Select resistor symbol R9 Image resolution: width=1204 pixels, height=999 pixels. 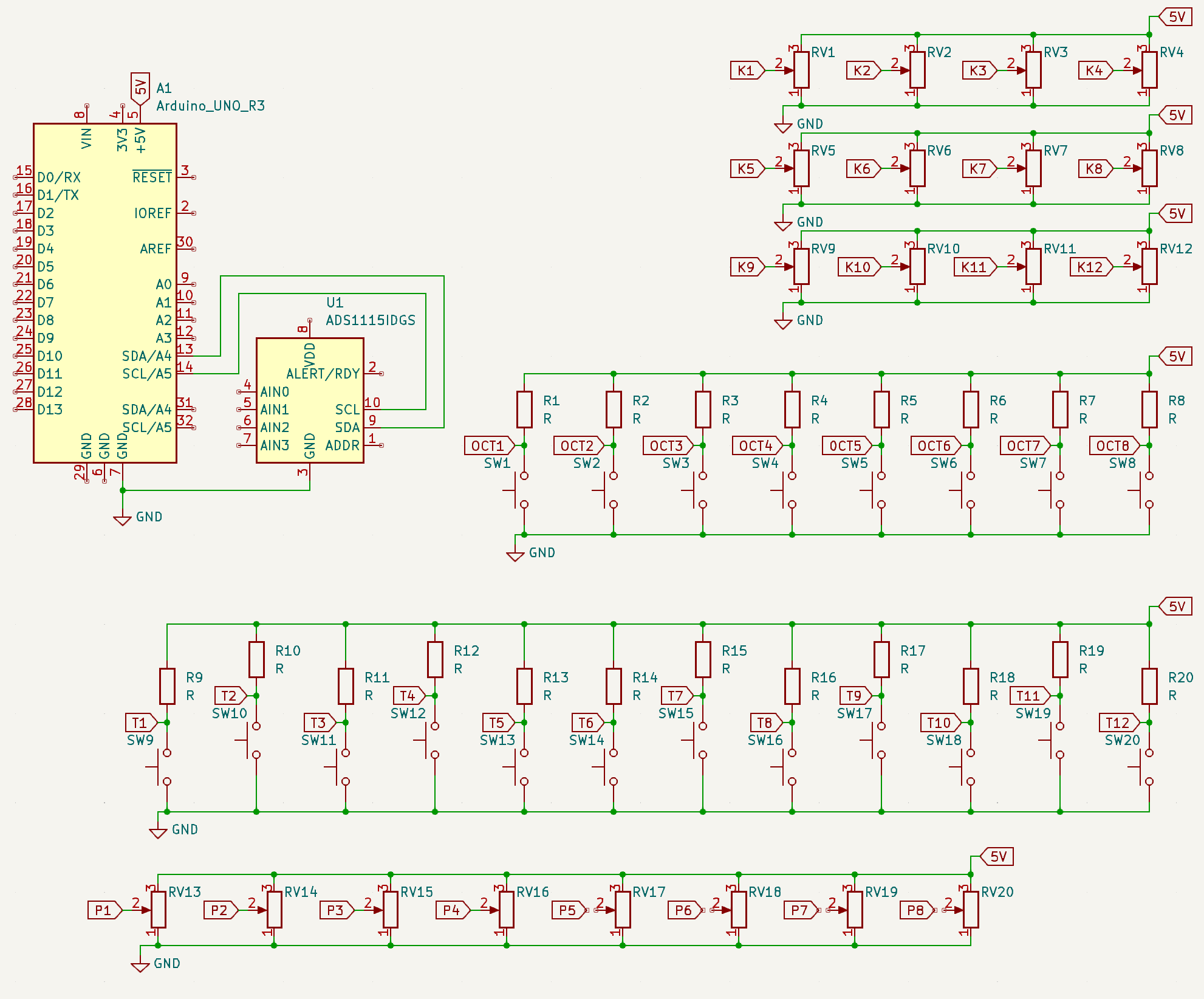pyautogui.click(x=167, y=687)
